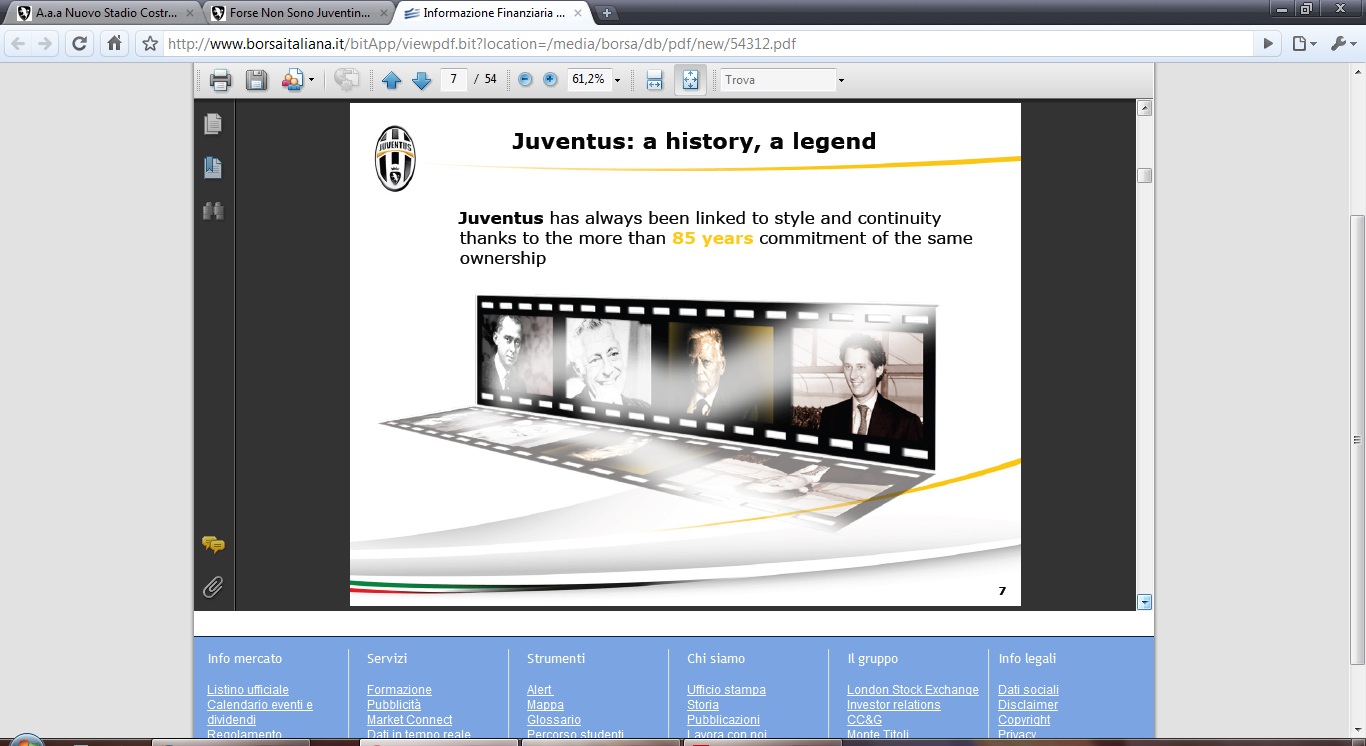The image size is (1366, 746).
Task: Open the wrench customize menu
Action: tap(1341, 44)
